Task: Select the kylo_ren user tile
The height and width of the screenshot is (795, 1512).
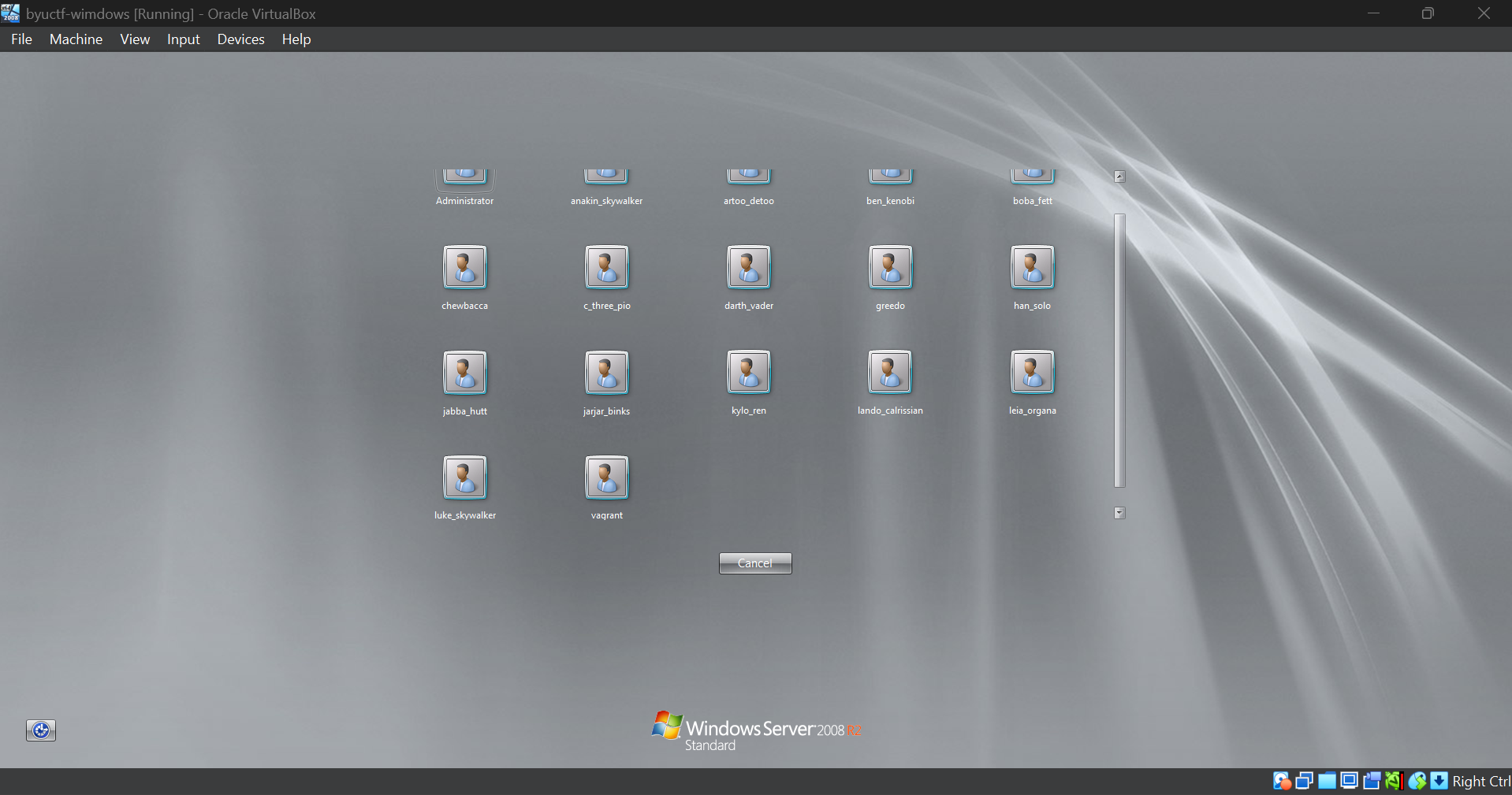Action: point(749,382)
